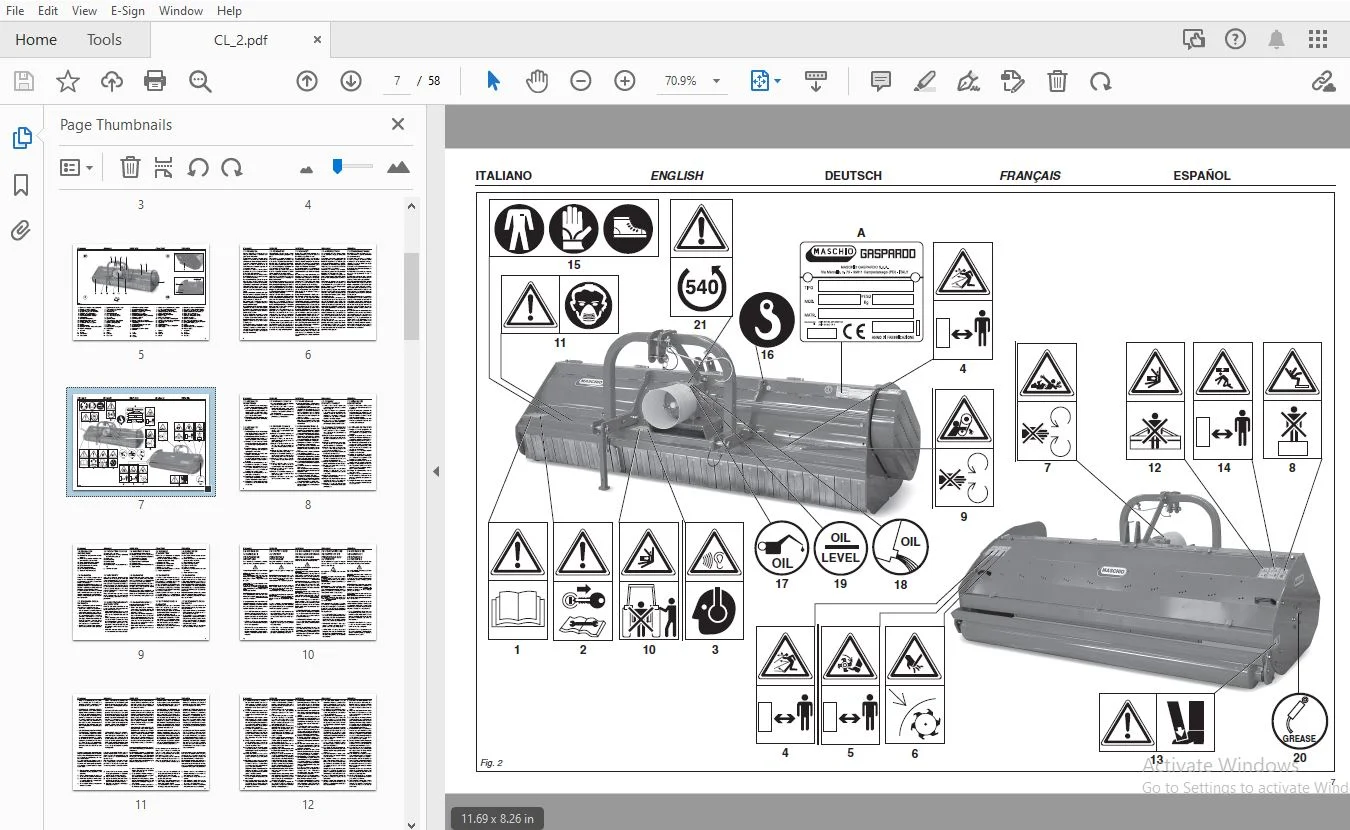Open the View menu

84,11
